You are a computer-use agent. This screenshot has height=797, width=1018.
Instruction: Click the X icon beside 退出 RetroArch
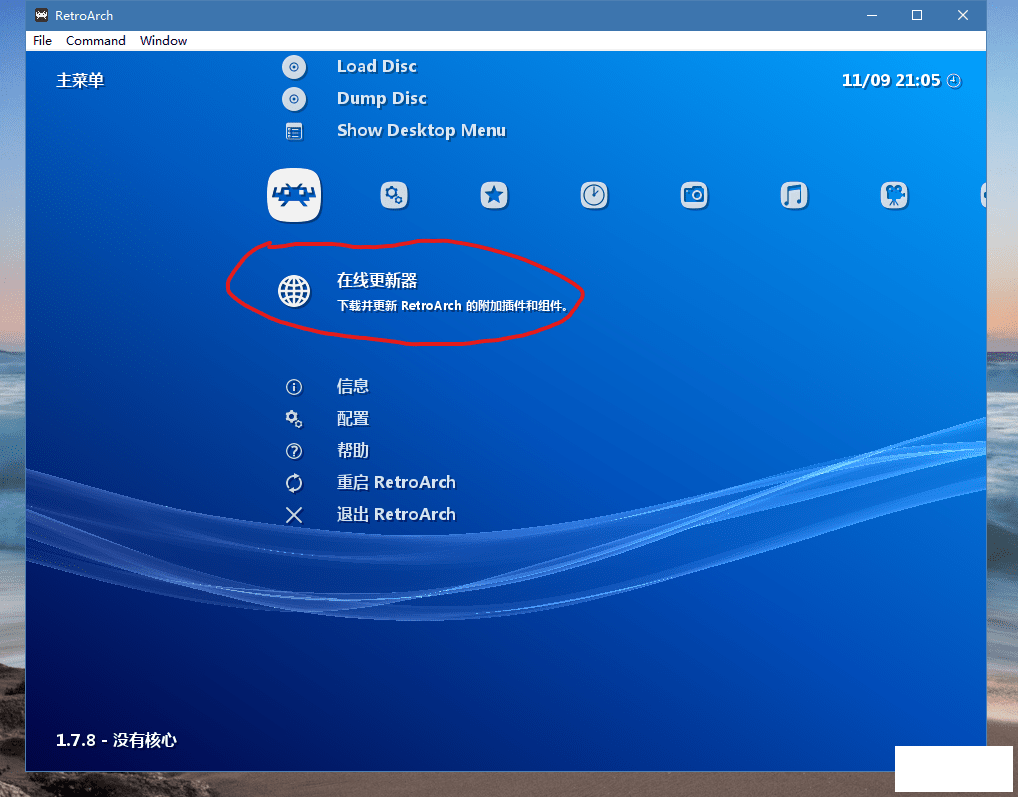(294, 515)
